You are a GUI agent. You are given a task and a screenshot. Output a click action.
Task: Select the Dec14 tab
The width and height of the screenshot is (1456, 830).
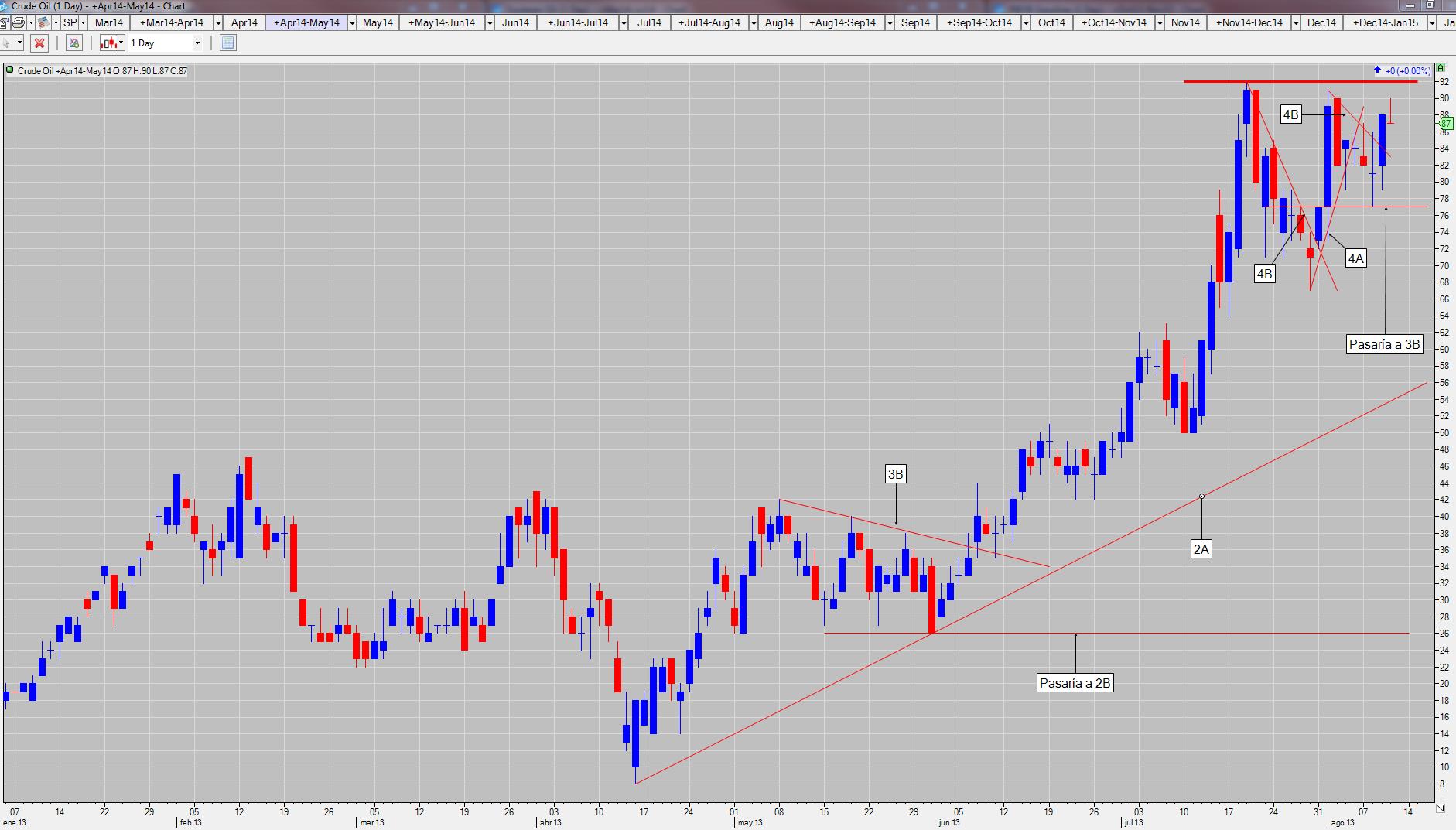click(x=1321, y=22)
